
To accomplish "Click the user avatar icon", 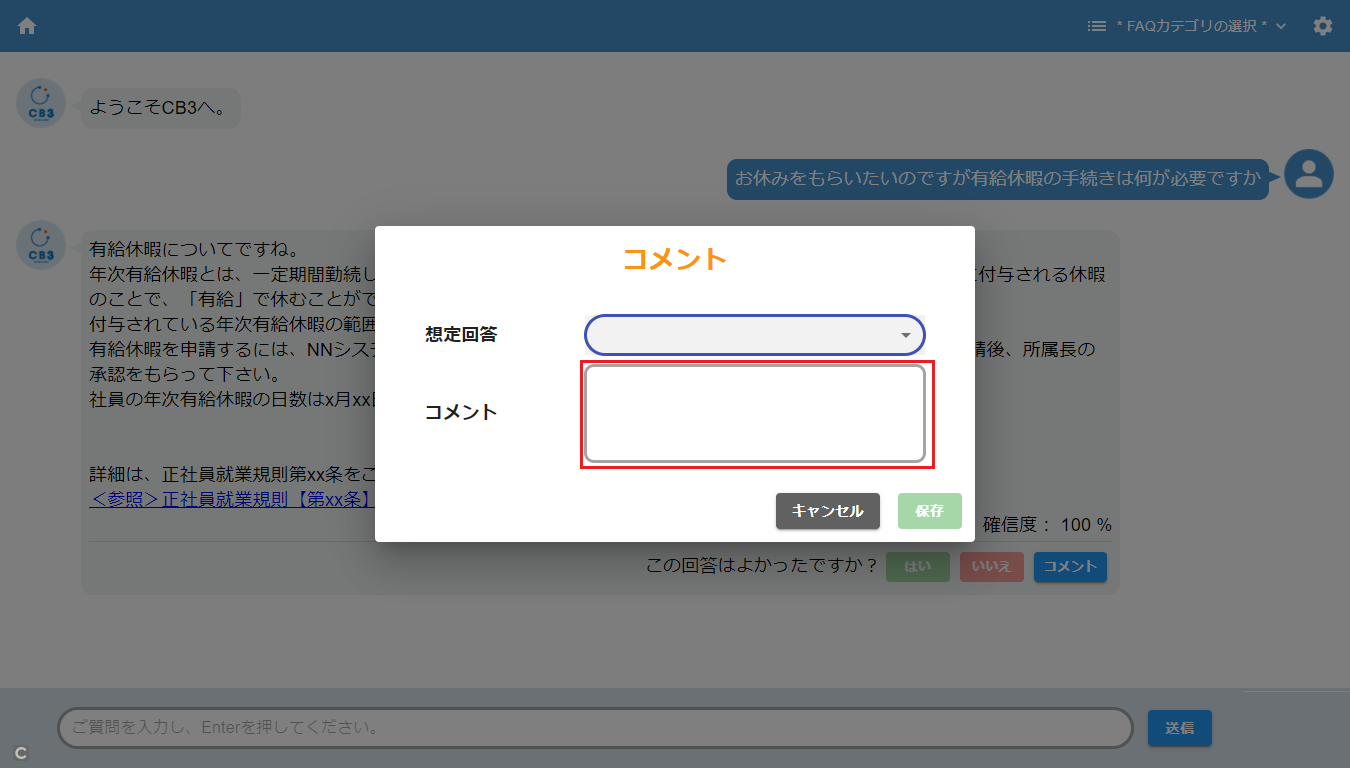I will point(1308,174).
